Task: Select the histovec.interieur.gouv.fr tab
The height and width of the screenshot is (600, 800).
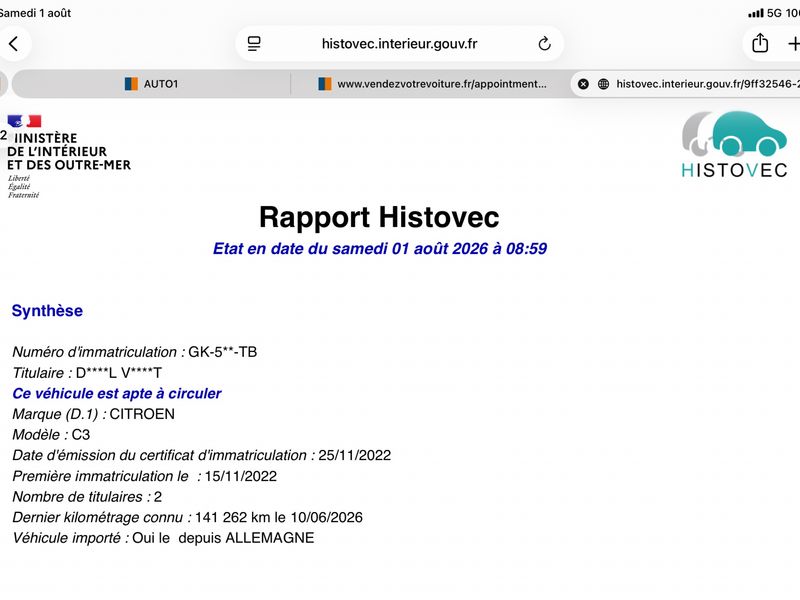Action: [686, 84]
